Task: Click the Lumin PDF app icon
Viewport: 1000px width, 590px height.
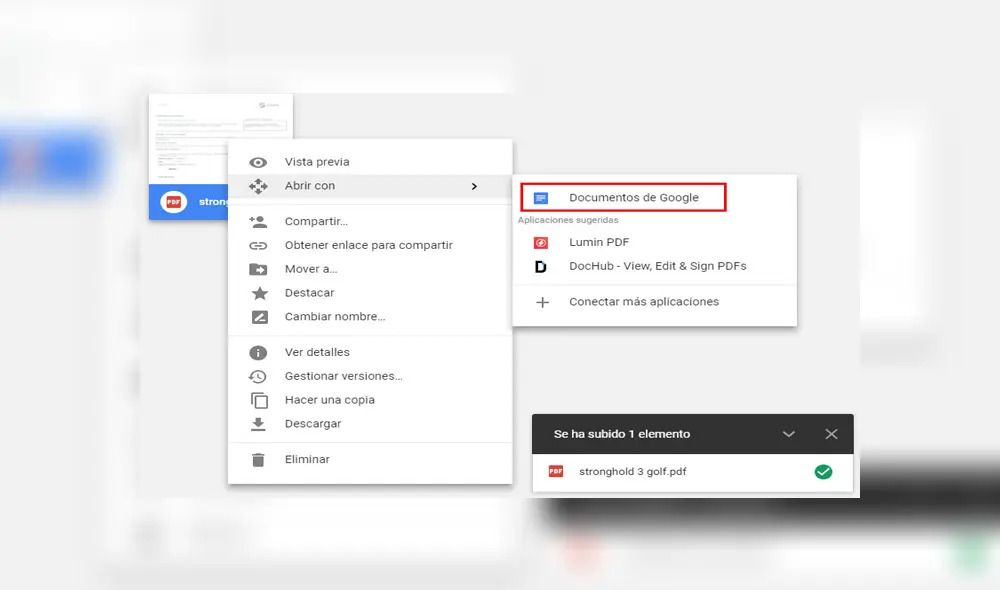Action: [x=543, y=242]
